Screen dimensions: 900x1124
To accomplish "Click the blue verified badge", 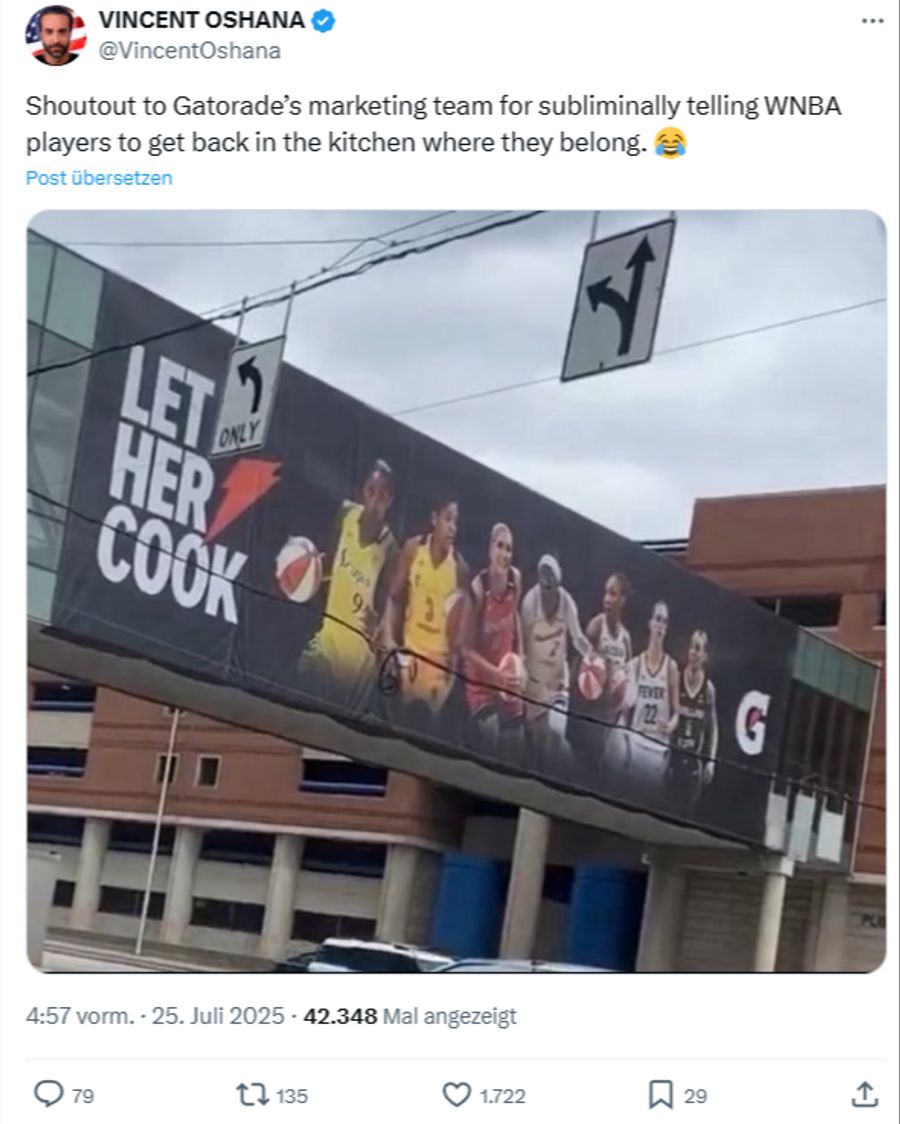I will coord(323,21).
